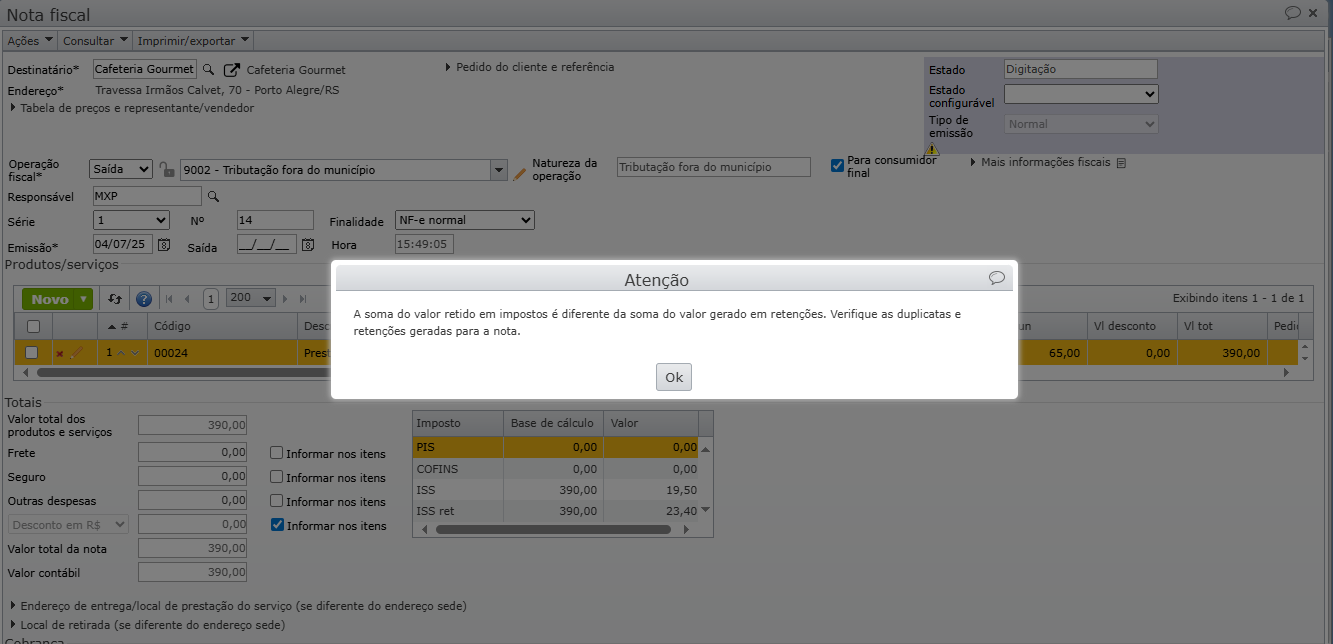Open the comment bubble icon in the Atenção dialog

[x=997, y=278]
